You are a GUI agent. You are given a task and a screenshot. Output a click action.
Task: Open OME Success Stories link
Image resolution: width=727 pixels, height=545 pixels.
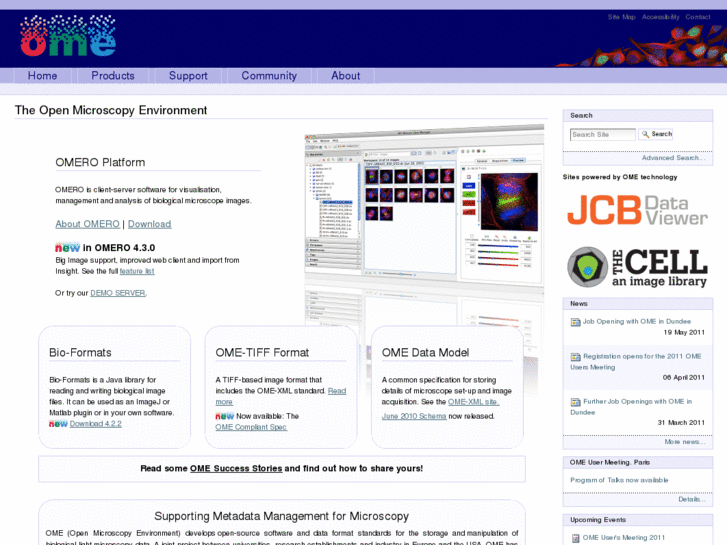236,468
